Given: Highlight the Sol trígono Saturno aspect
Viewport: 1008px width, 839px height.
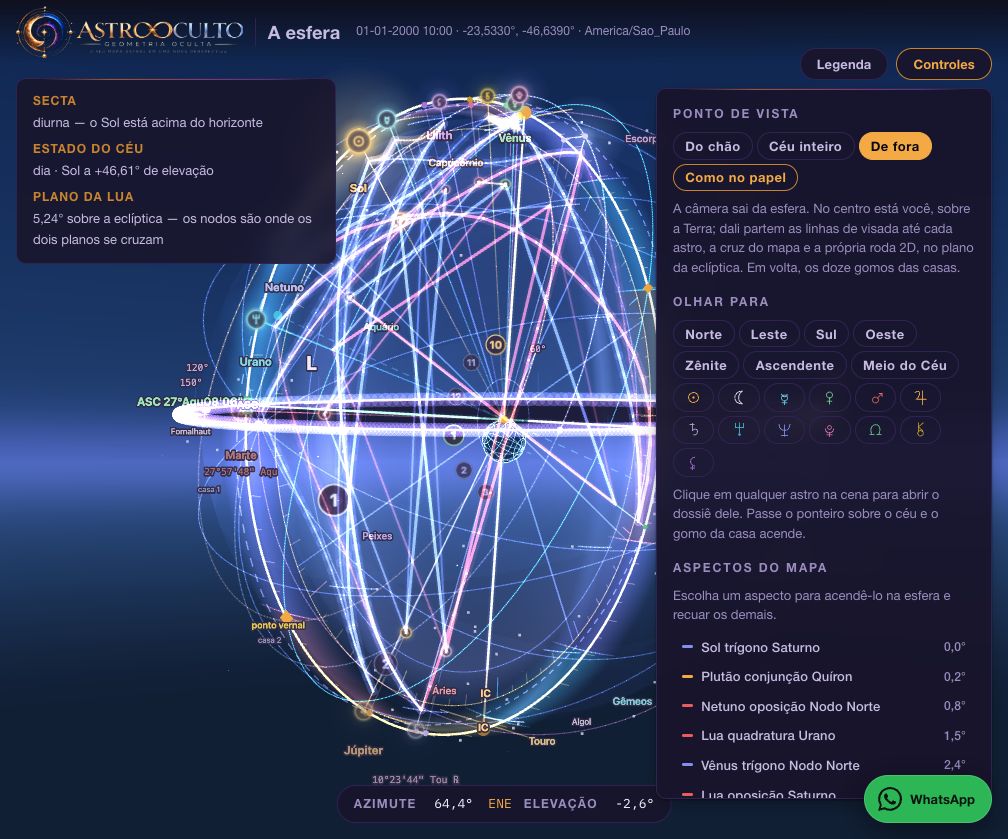Looking at the screenshot, I should tap(824, 647).
